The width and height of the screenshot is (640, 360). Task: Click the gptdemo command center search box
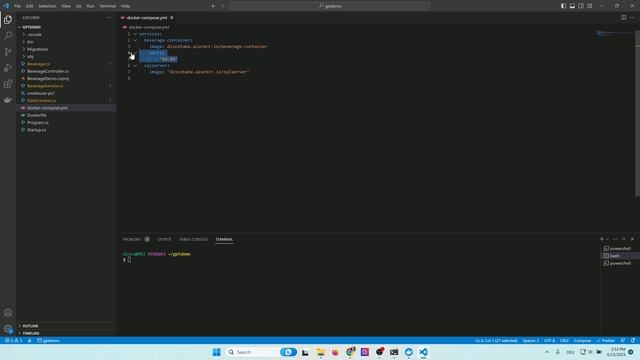330,6
